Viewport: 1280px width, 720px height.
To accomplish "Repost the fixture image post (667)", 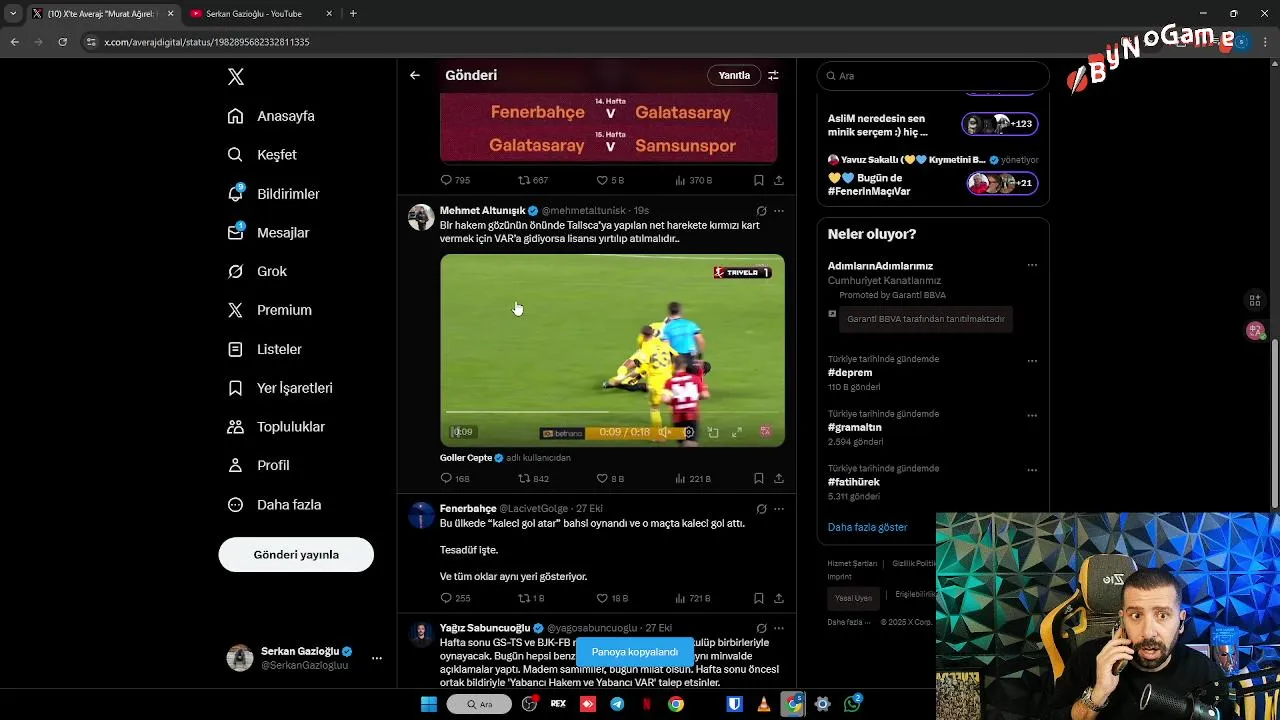I will point(533,180).
